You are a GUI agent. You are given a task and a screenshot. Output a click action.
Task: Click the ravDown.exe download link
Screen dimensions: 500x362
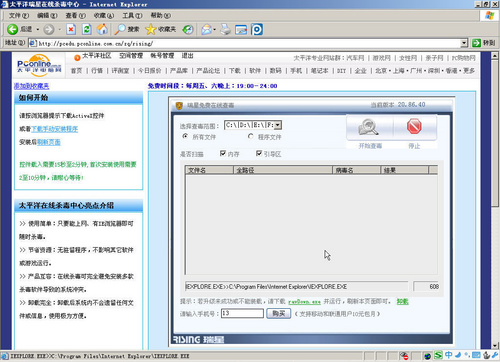click(x=304, y=302)
